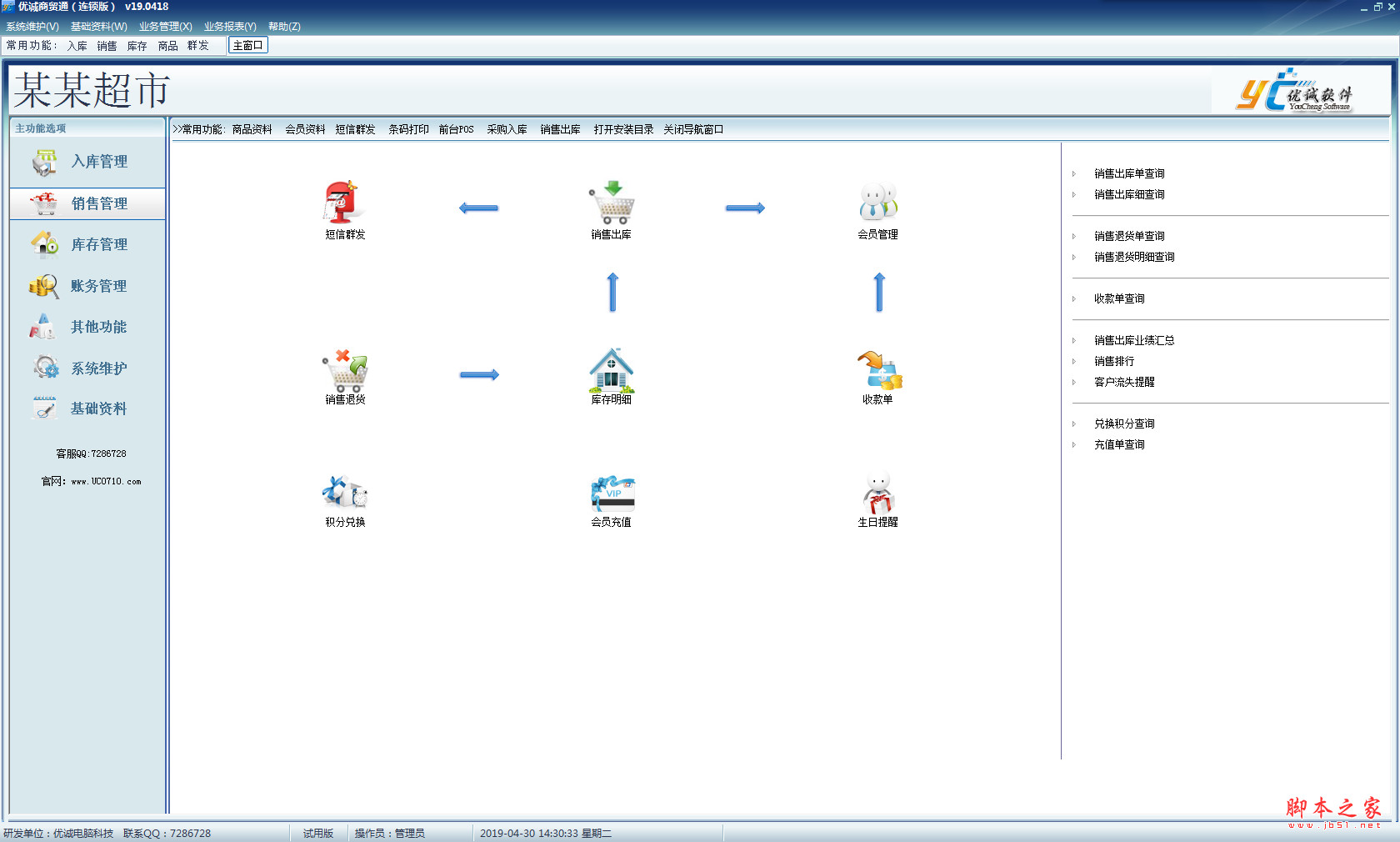Switch to 库存管理 in the sidebar
1400x842 pixels.
click(87, 244)
